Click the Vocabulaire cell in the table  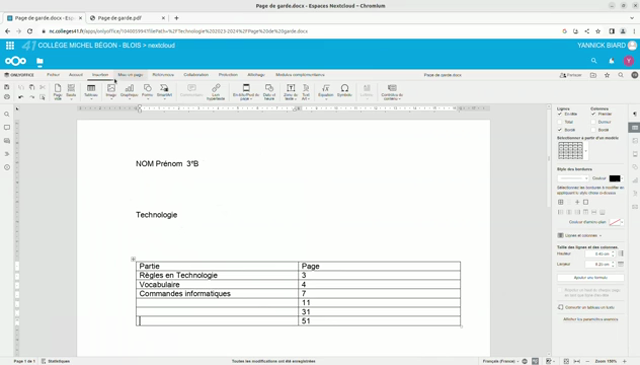(217, 285)
